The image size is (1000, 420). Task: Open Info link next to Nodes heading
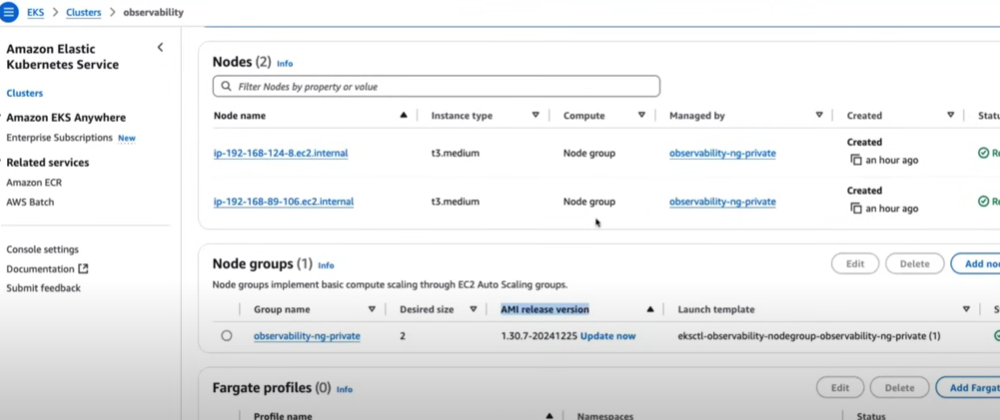pyautogui.click(x=285, y=64)
